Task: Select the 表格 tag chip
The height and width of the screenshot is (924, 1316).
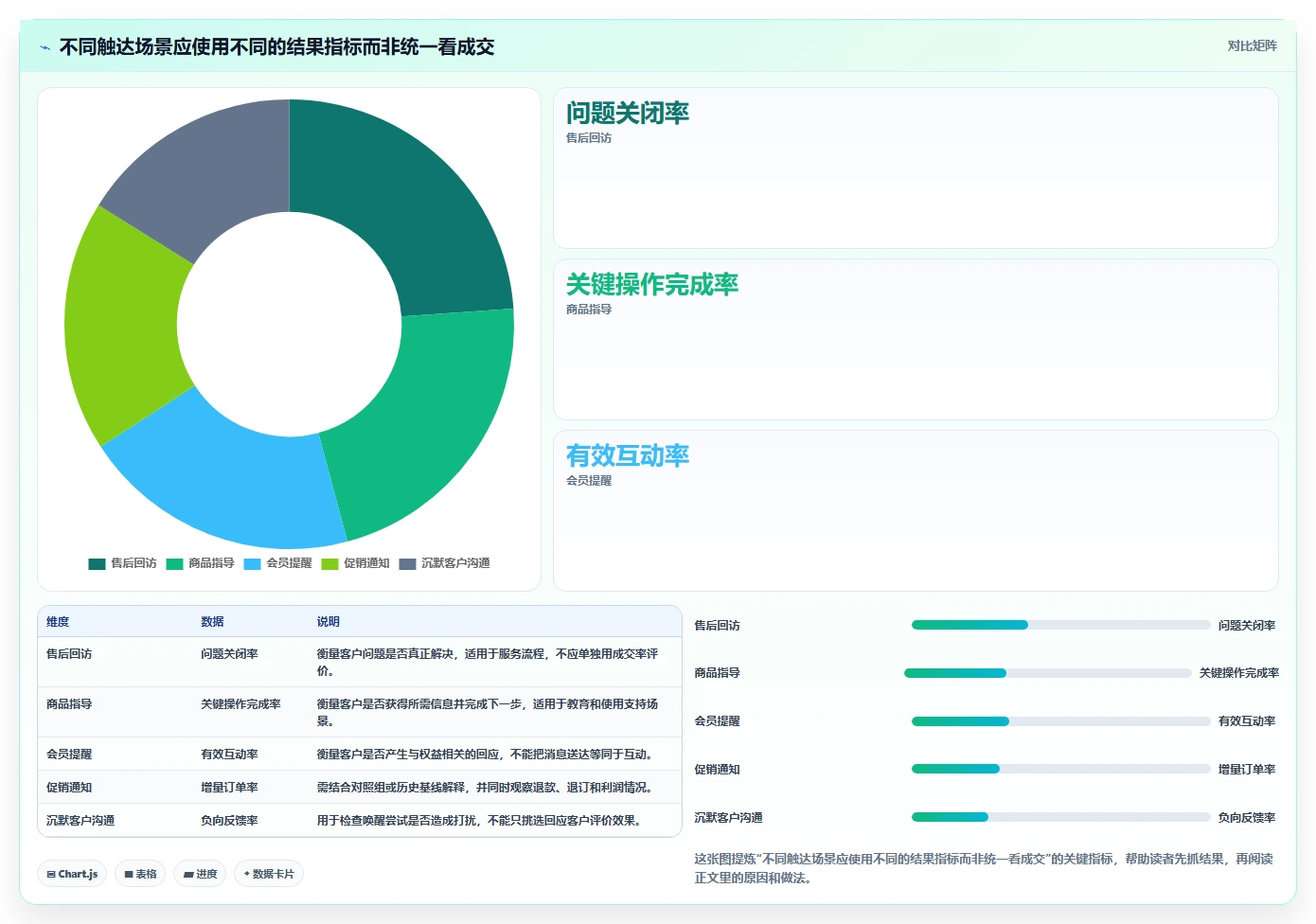Action: 140,874
